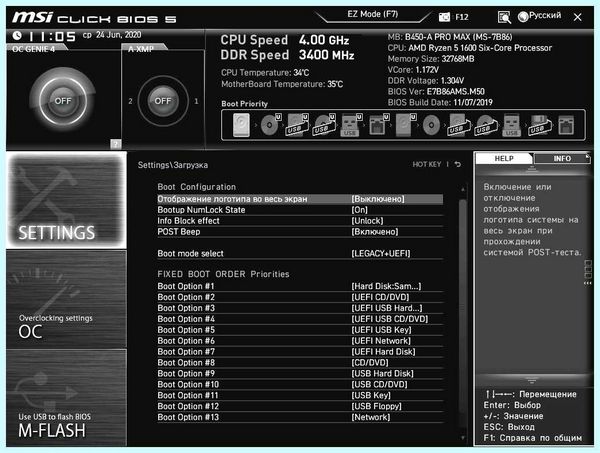Select the 'POST Beep' label

point(179,232)
